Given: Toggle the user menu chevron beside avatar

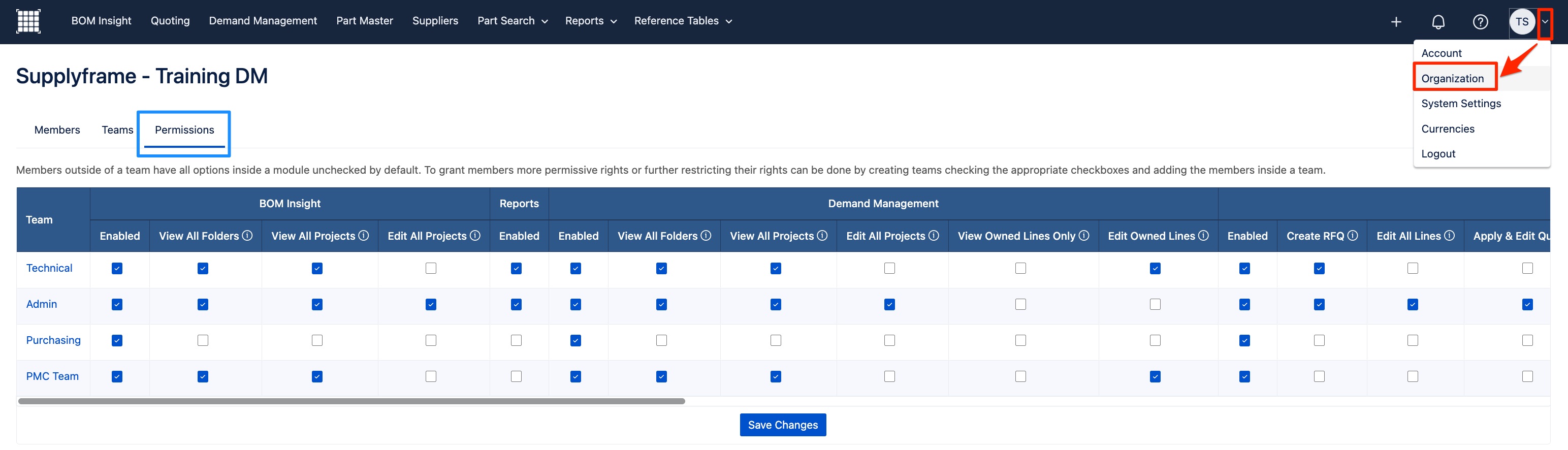Looking at the screenshot, I should click(1545, 22).
